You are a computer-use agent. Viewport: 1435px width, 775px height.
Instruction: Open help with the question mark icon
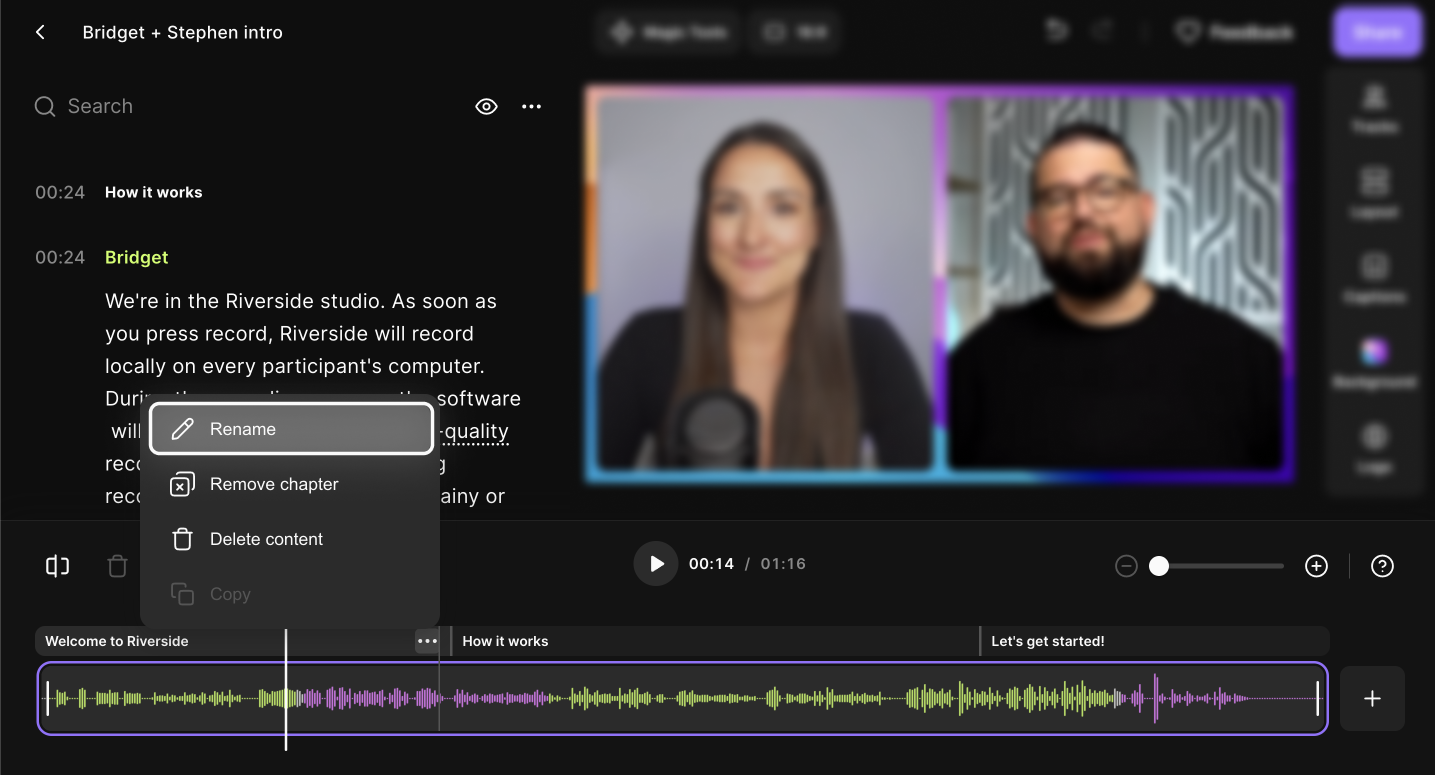tap(1382, 566)
